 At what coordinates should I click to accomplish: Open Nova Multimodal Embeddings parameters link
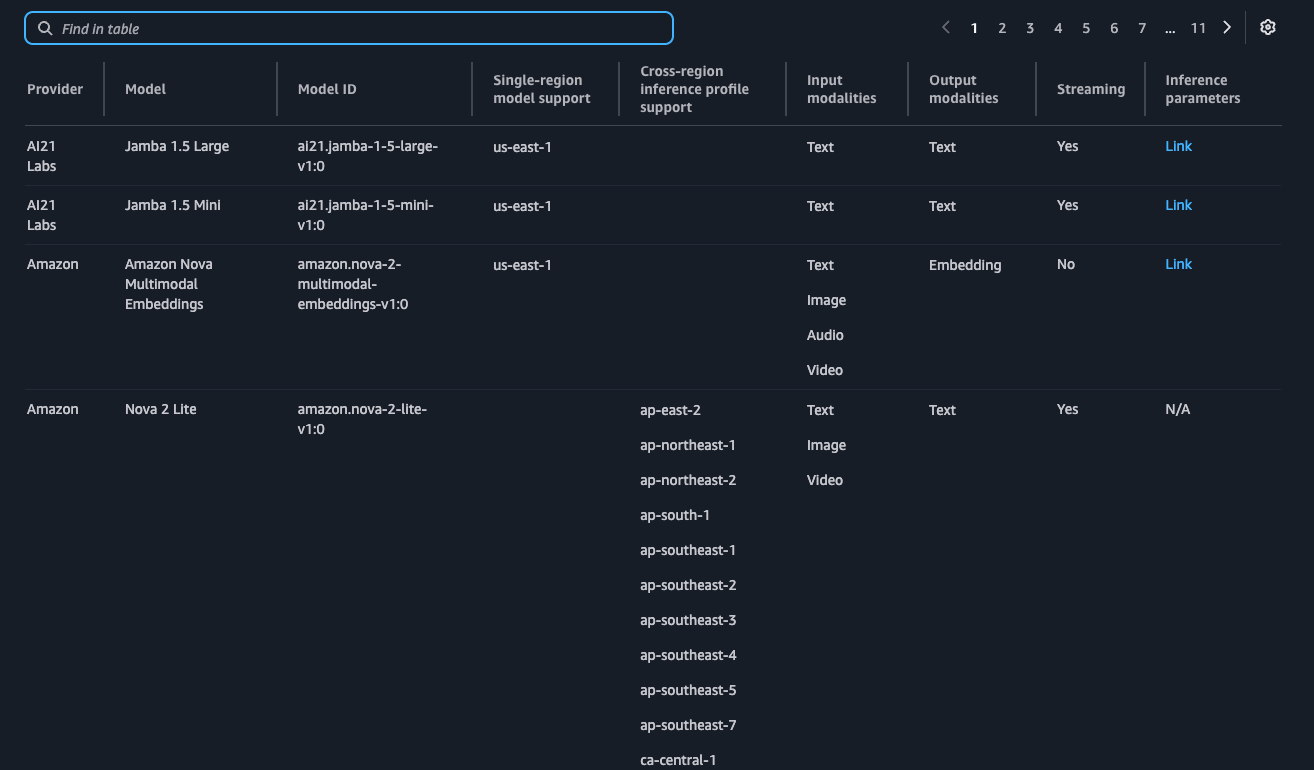(1178, 264)
